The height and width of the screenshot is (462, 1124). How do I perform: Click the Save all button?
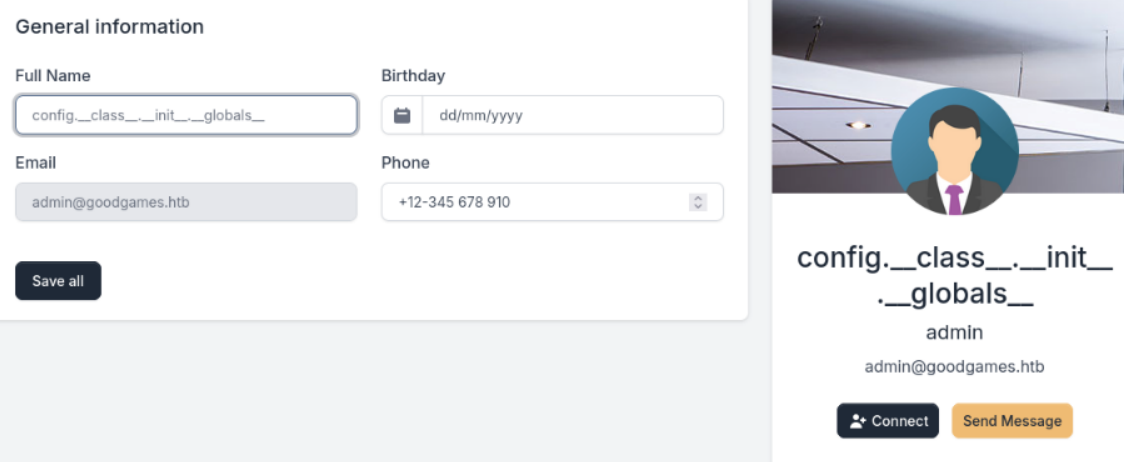point(58,280)
